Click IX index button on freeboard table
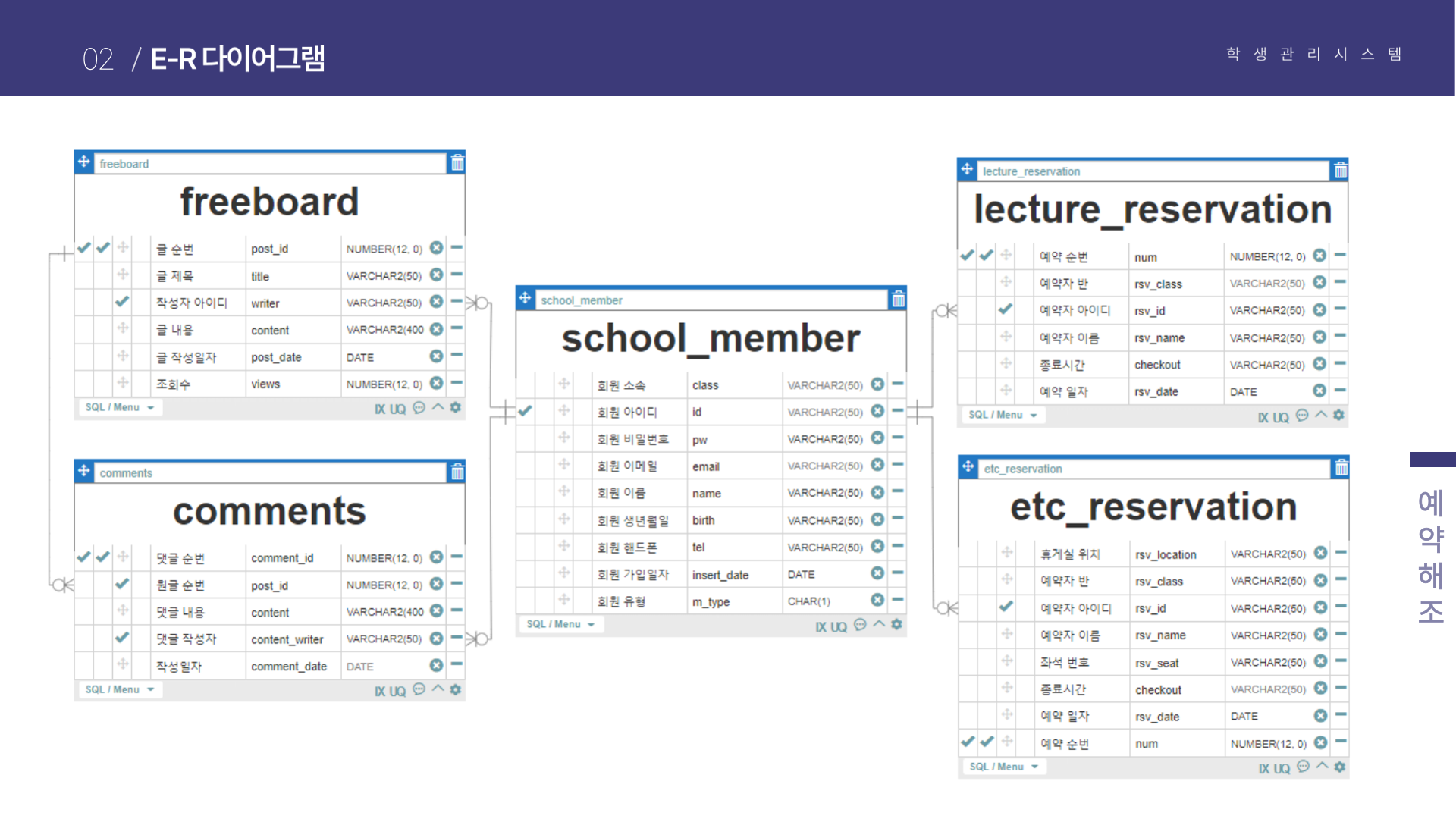 (380, 409)
